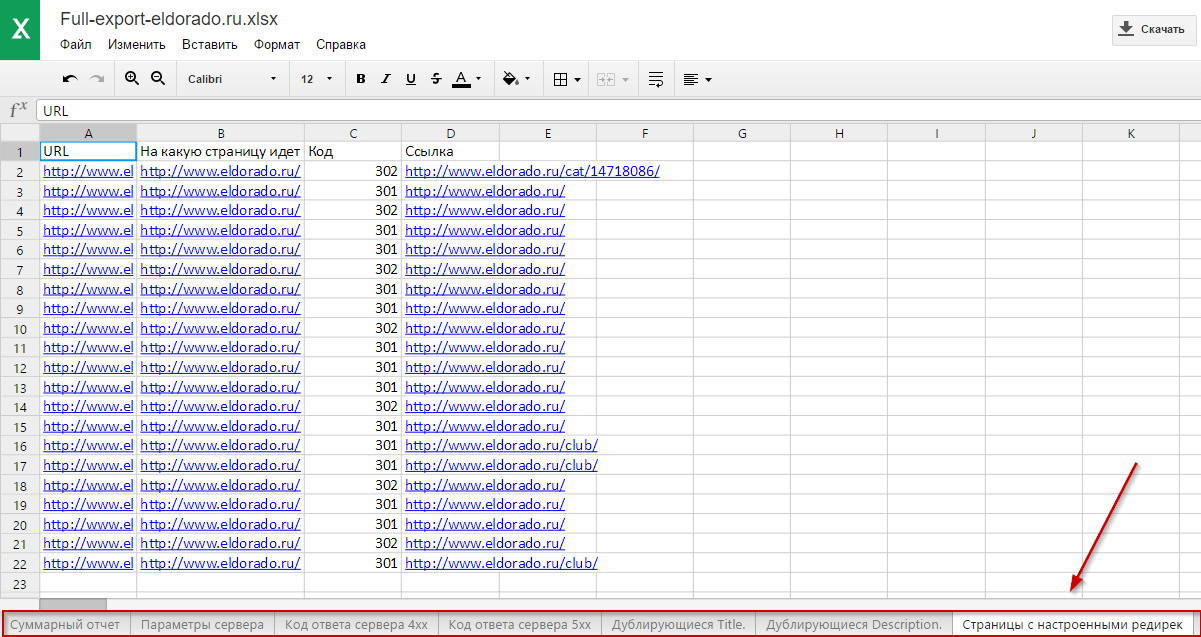Expand the alignment dropdown arrow
Screen dimensions: 1201x637
[x=708, y=79]
